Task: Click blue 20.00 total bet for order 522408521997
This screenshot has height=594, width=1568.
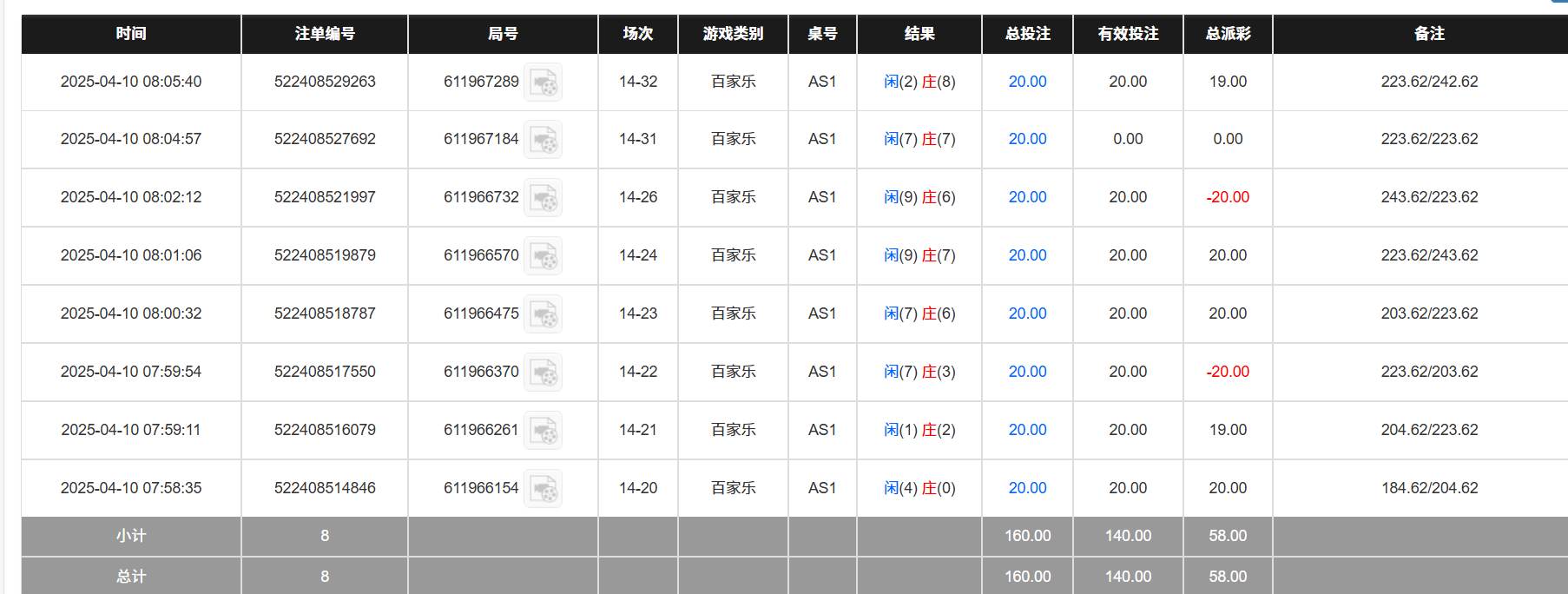Action: (x=1027, y=197)
